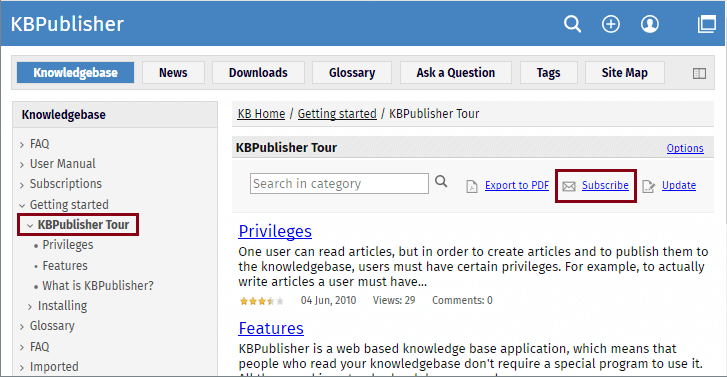Open the search icon in header

(572, 24)
